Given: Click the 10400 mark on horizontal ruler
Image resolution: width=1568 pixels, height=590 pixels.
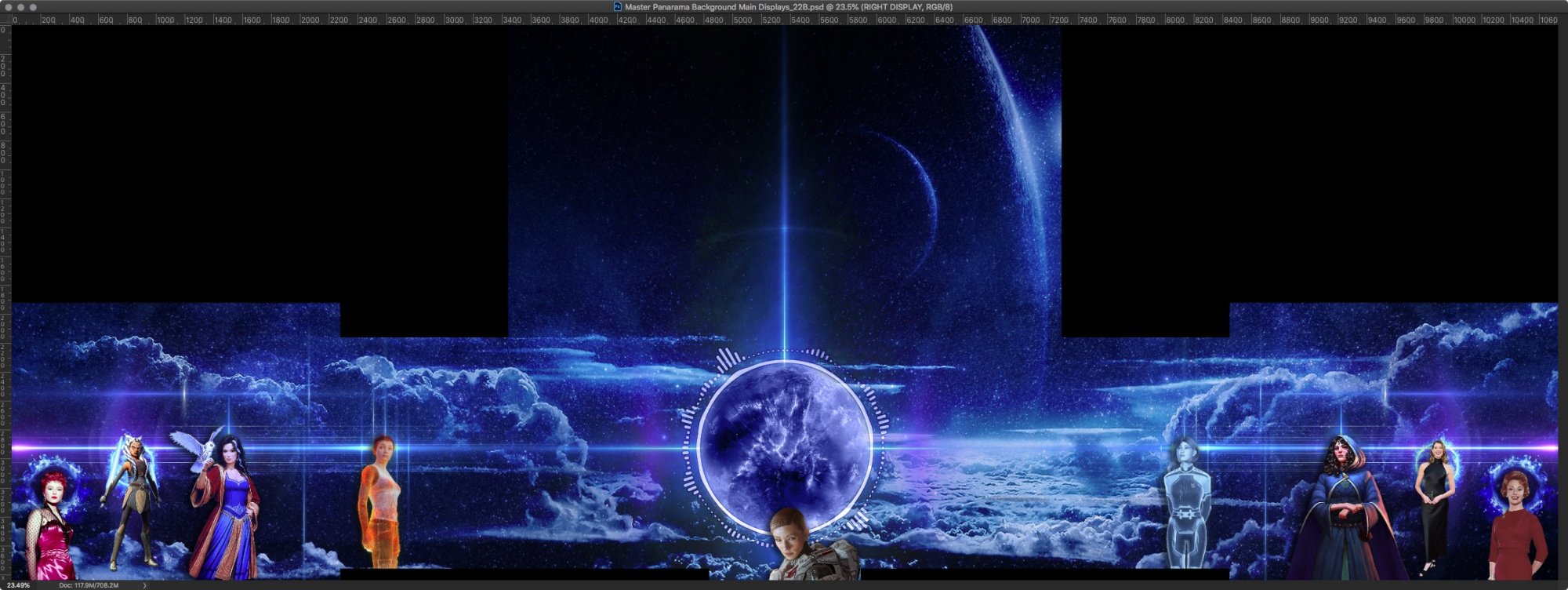Looking at the screenshot, I should 1523,20.
